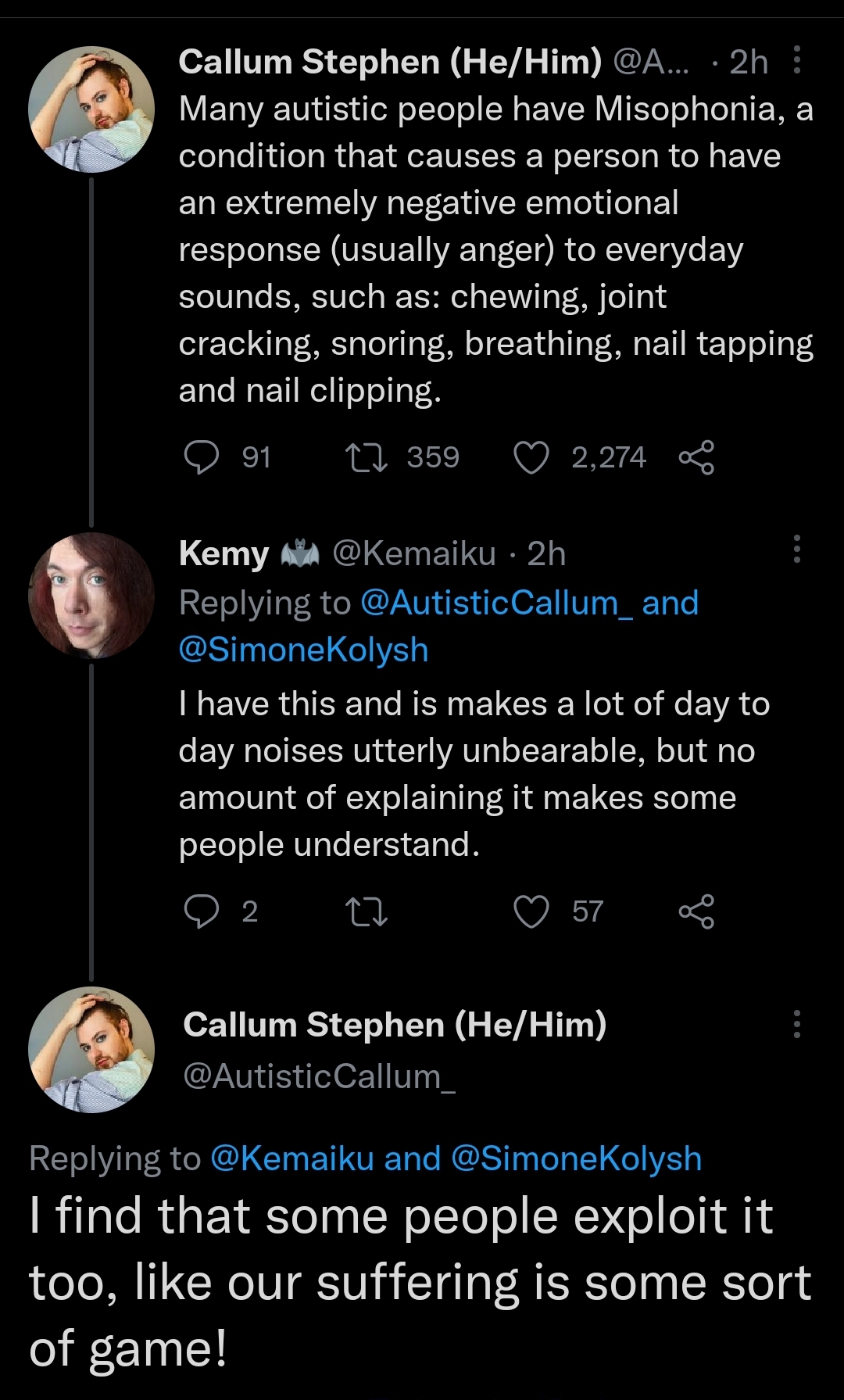Screen dimensions: 844x1400
Task: Open the @SimoneKolysh mention in Kemy's reply
Action: [303, 650]
